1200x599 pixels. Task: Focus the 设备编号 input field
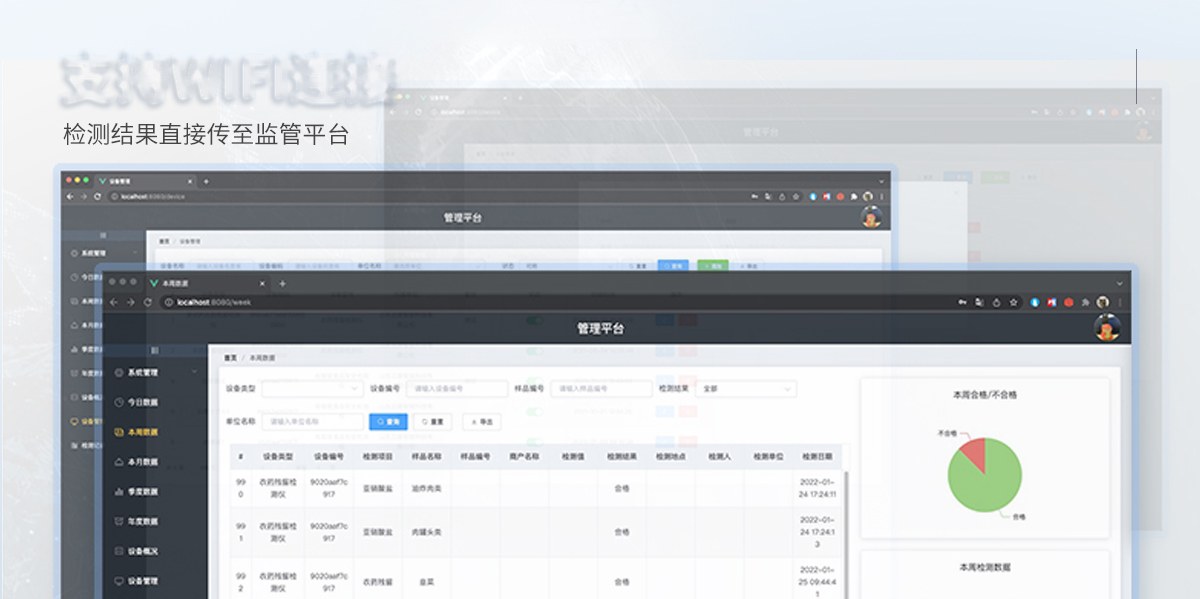pyautogui.click(x=457, y=388)
